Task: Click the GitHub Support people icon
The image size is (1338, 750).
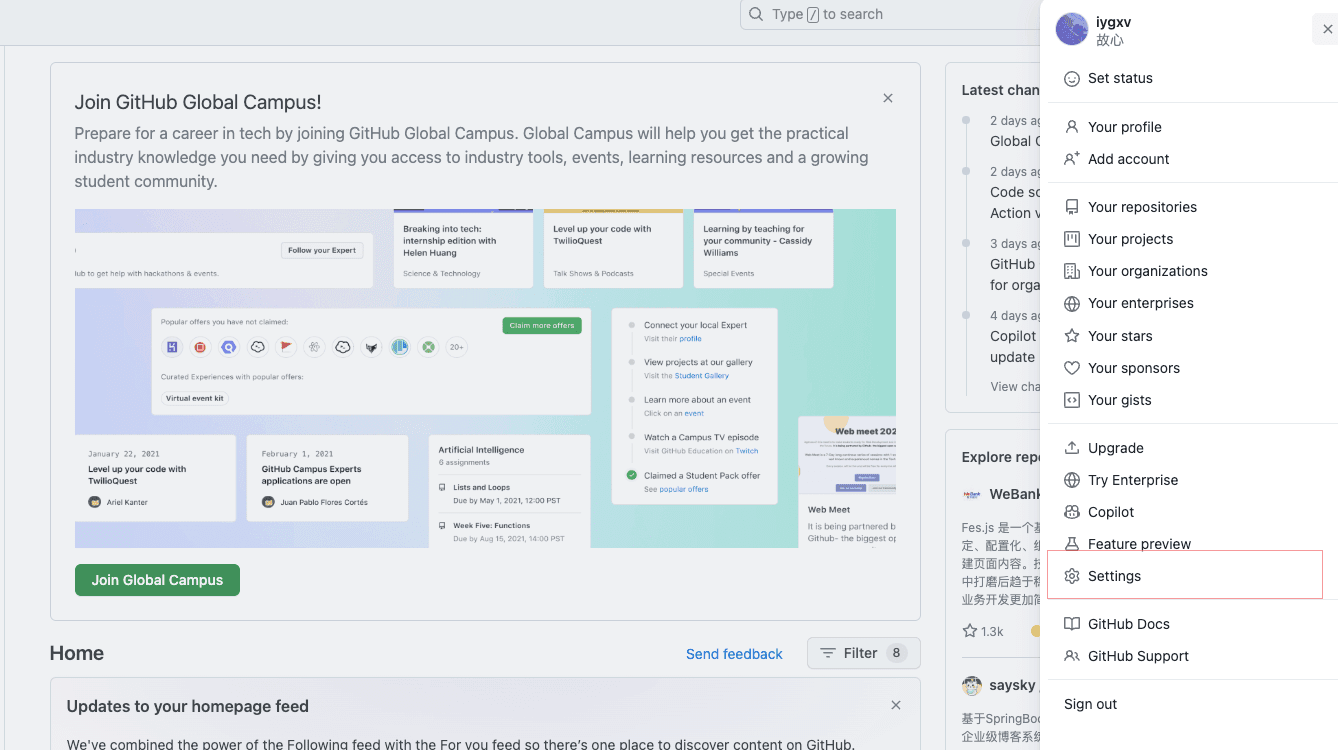Action: pos(1072,656)
